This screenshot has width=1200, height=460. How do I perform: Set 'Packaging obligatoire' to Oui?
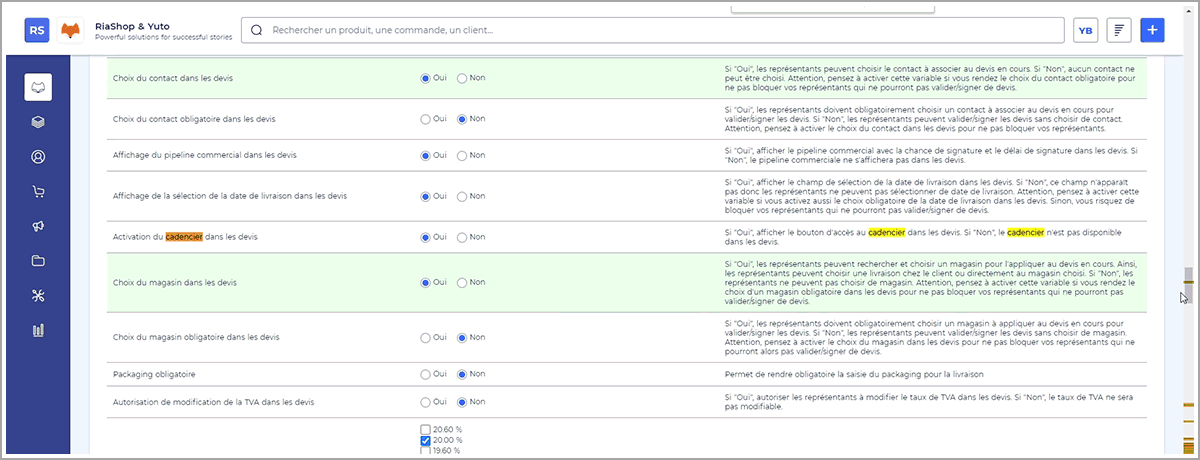(426, 374)
